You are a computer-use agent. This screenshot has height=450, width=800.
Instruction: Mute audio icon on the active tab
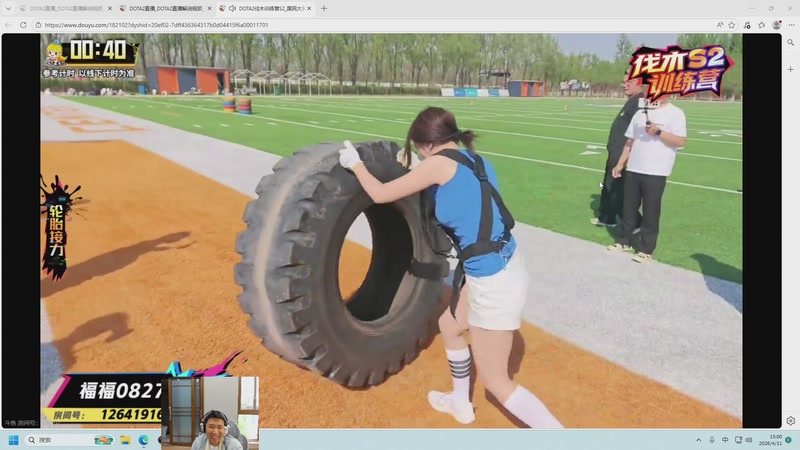233,8
